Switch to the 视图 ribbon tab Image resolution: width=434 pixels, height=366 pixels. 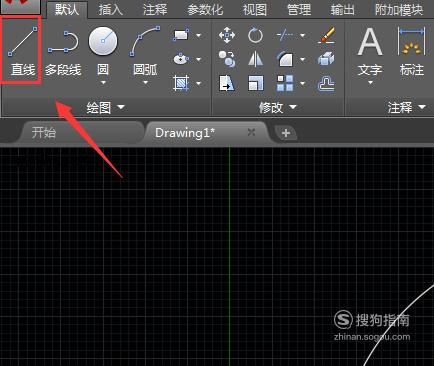pos(255,10)
